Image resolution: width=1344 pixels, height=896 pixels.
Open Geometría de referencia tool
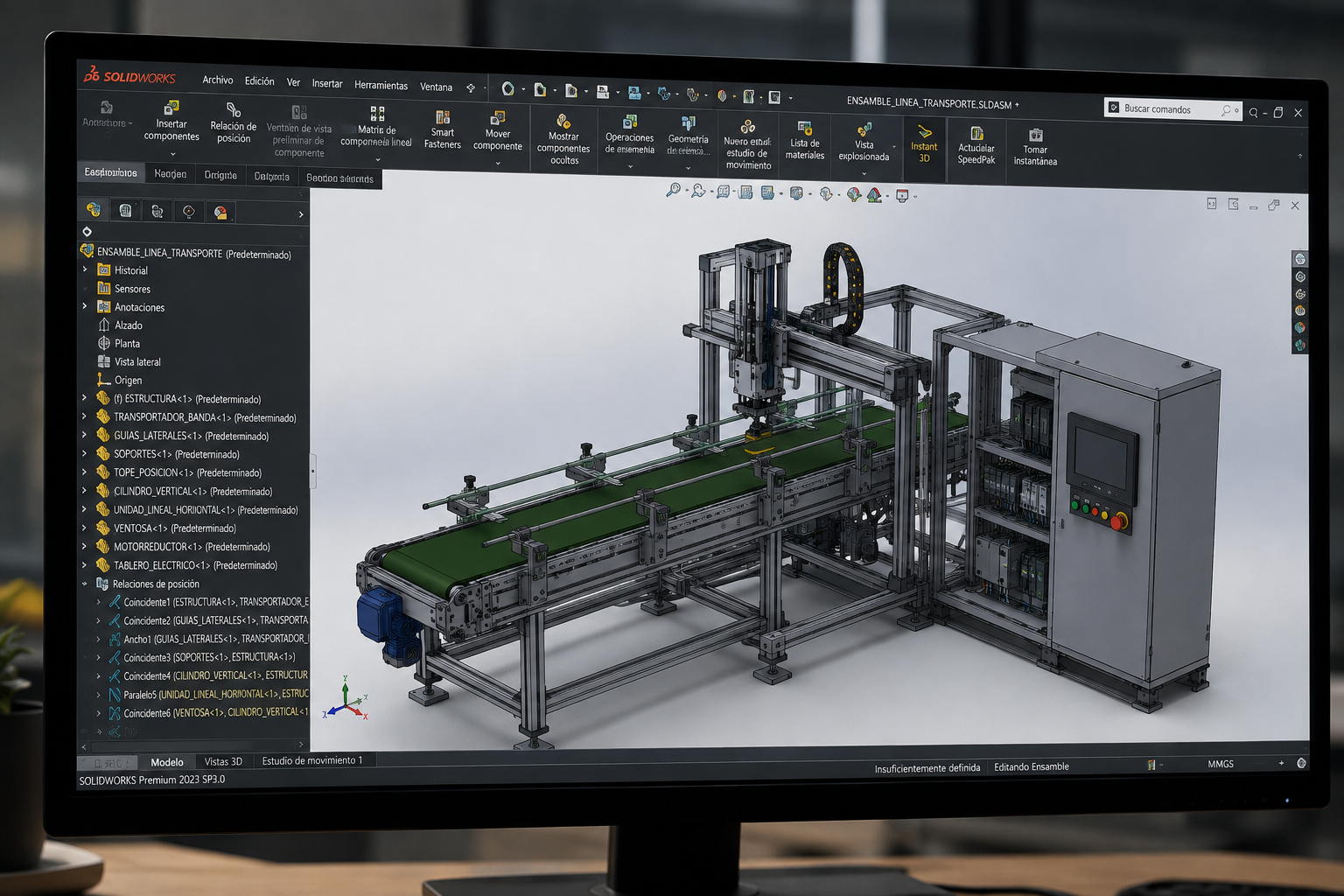(689, 136)
